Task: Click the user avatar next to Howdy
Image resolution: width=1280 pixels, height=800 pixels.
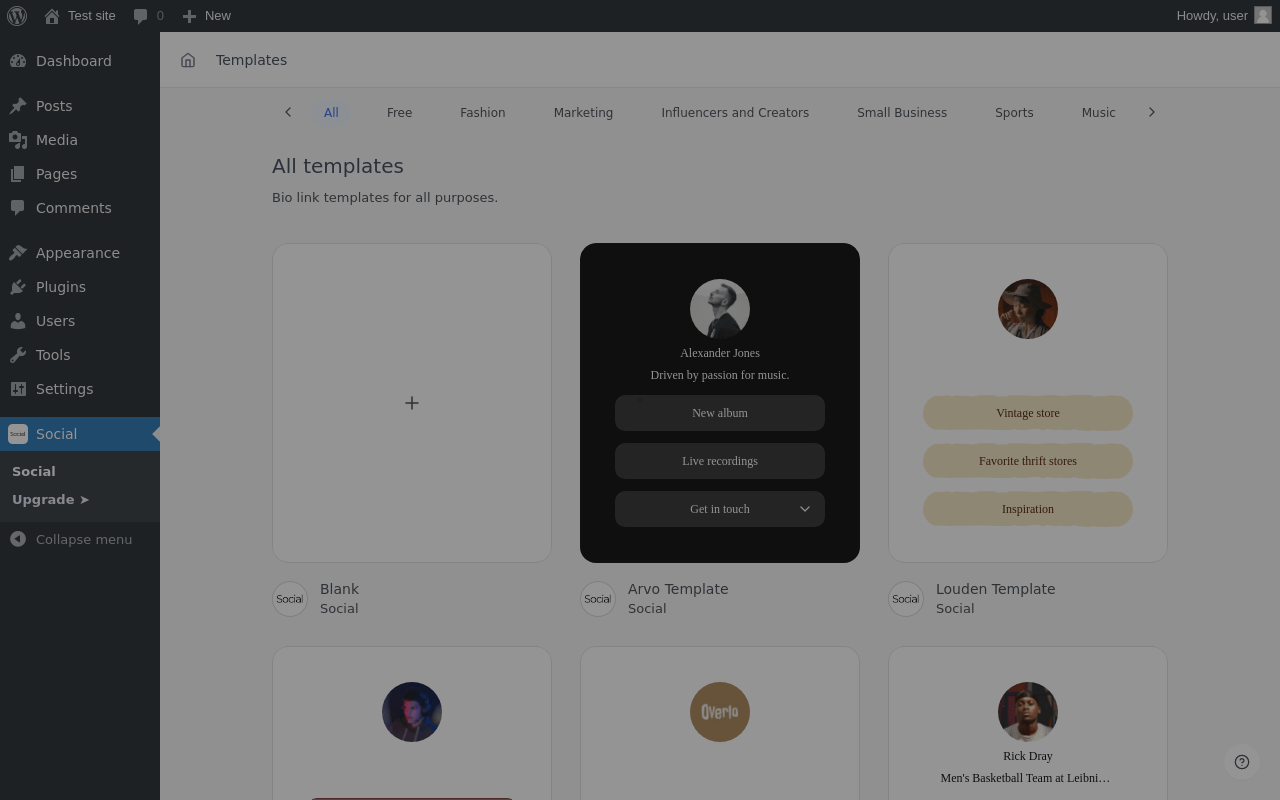Action: pyautogui.click(x=1263, y=15)
